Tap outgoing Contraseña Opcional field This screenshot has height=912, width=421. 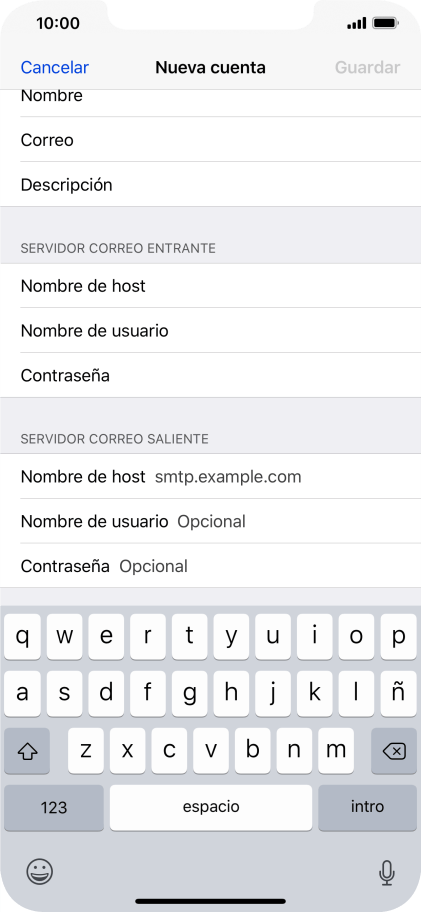pos(210,566)
